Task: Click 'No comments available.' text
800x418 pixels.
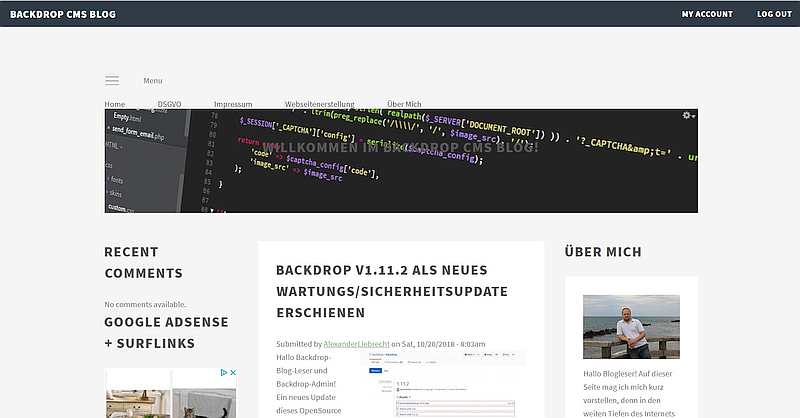Action: [x=145, y=304]
